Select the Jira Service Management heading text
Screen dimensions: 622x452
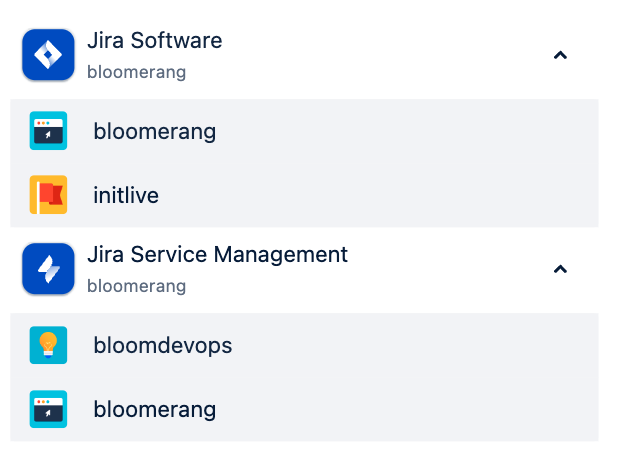(x=217, y=254)
